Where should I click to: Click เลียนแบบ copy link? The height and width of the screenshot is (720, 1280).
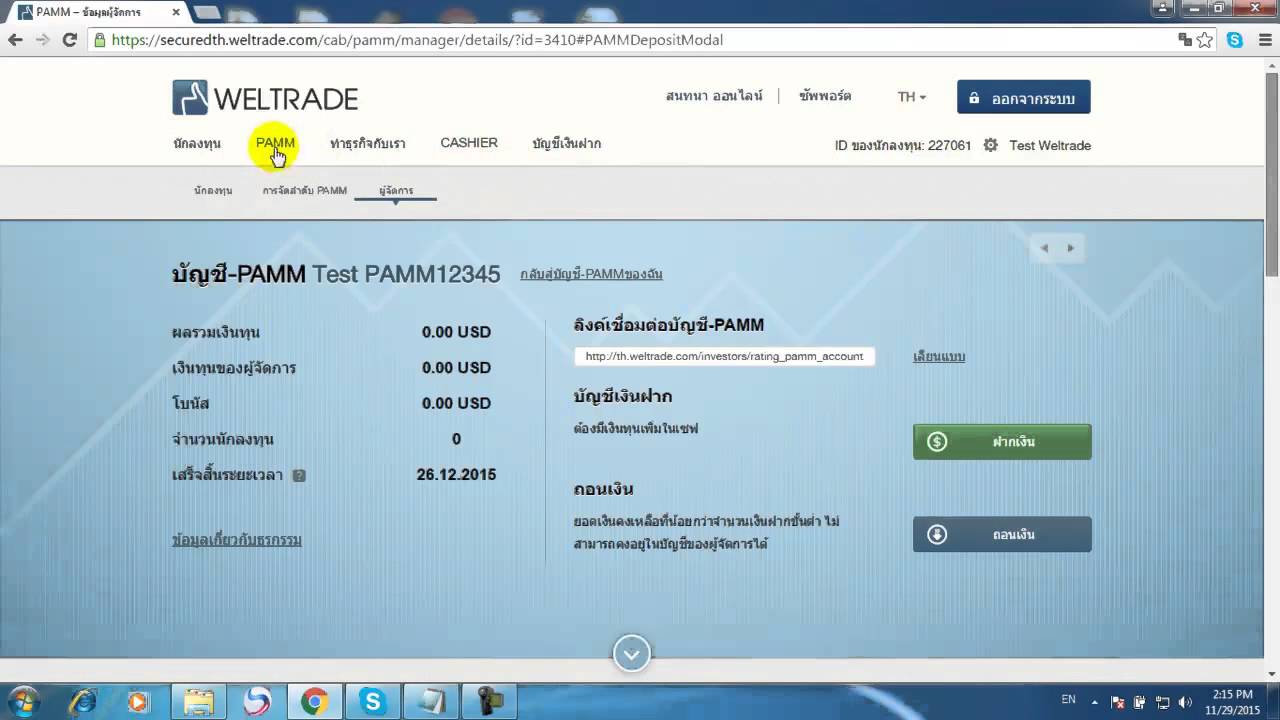[x=939, y=357]
